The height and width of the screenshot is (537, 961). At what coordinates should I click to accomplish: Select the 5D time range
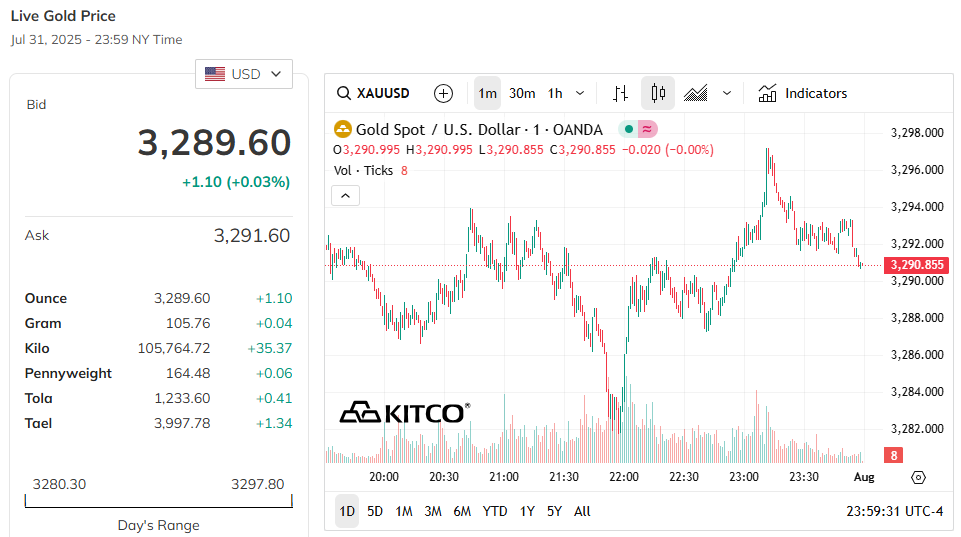(375, 511)
